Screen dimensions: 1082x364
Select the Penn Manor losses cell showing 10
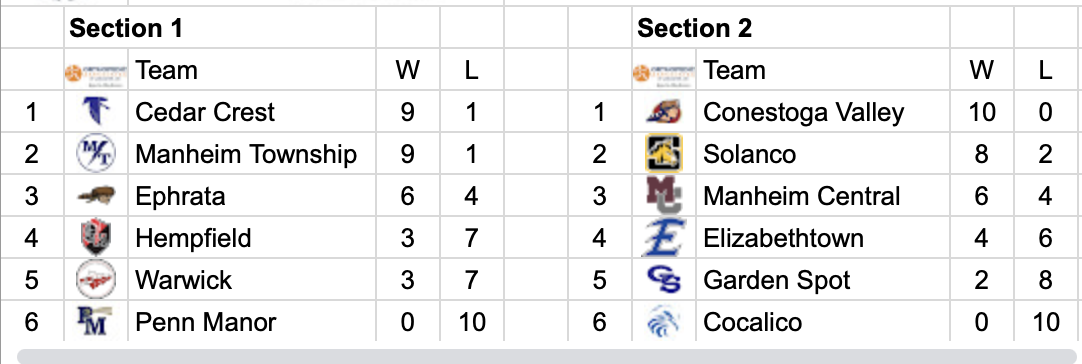(471, 322)
